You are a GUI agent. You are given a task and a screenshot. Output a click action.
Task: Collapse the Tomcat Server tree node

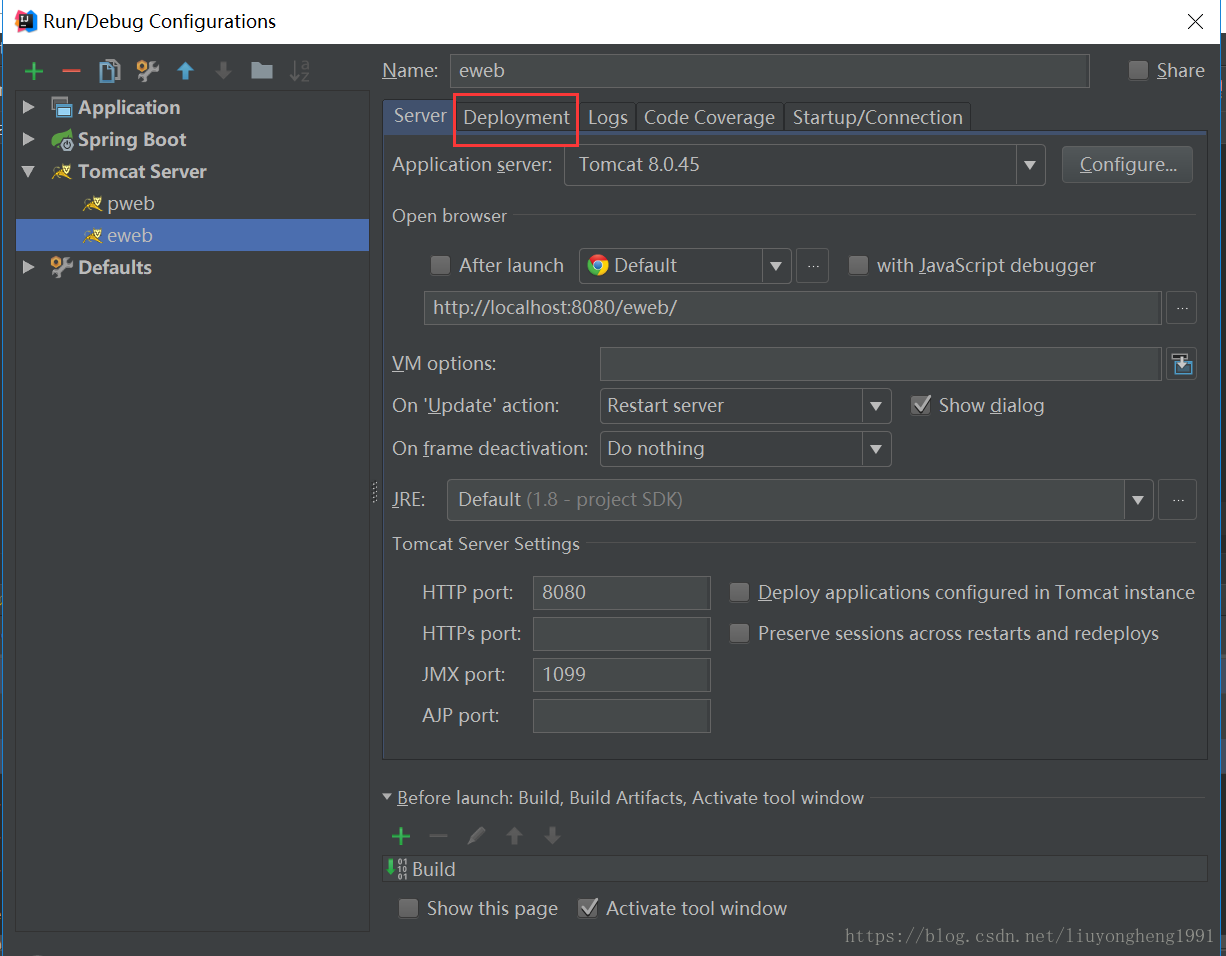(28, 171)
